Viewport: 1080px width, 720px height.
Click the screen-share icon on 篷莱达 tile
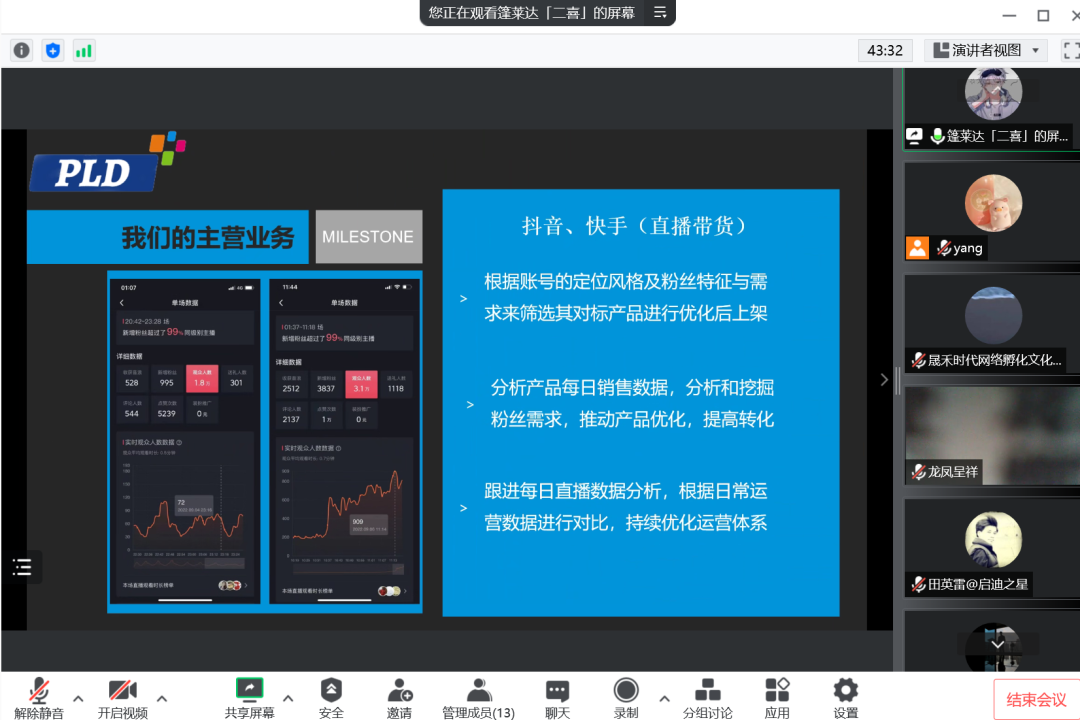click(x=914, y=136)
